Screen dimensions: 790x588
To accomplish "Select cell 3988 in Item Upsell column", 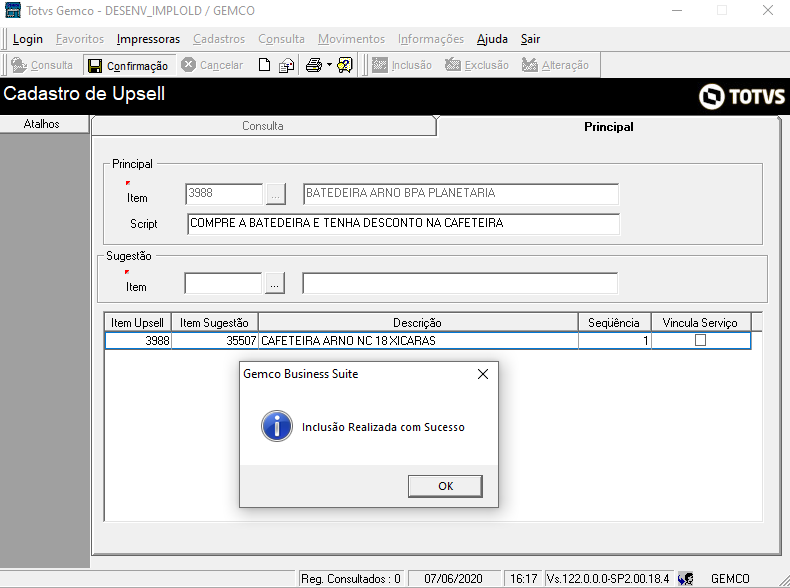I will tap(138, 341).
